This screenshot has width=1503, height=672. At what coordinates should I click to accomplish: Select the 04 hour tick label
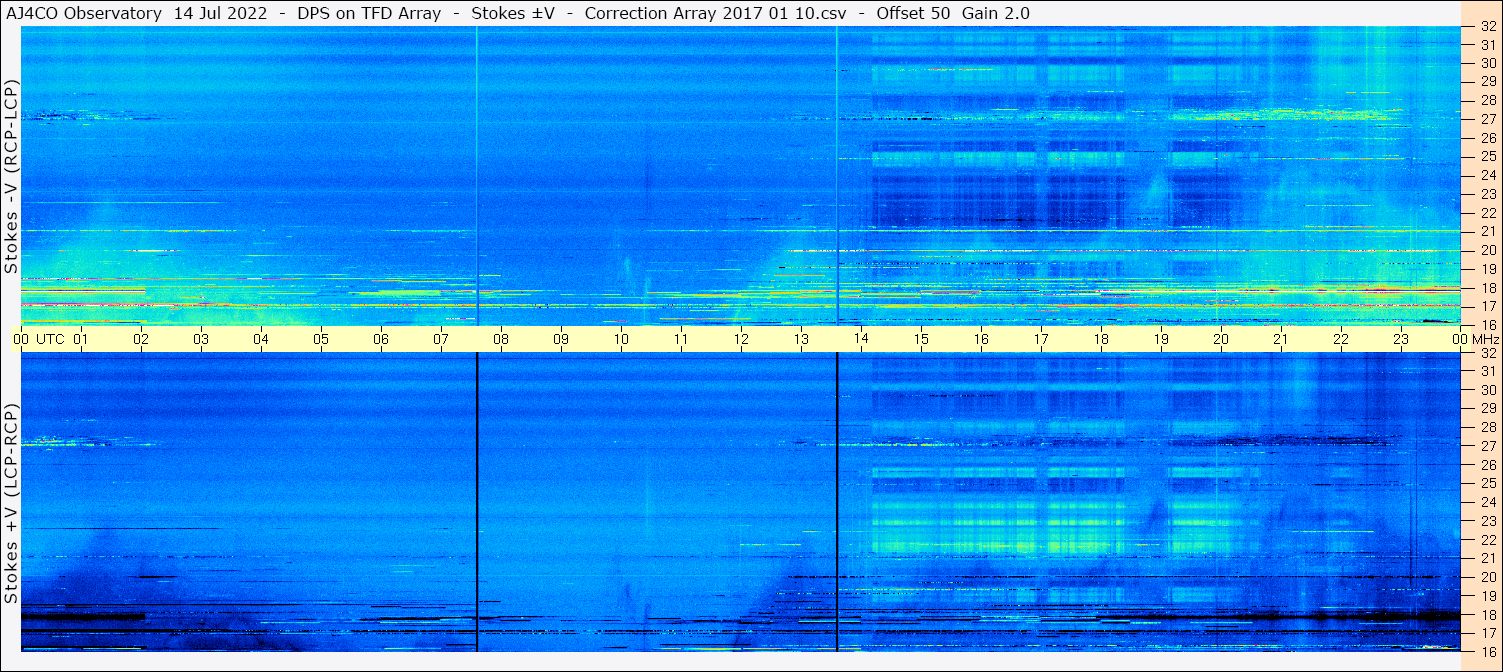261,339
